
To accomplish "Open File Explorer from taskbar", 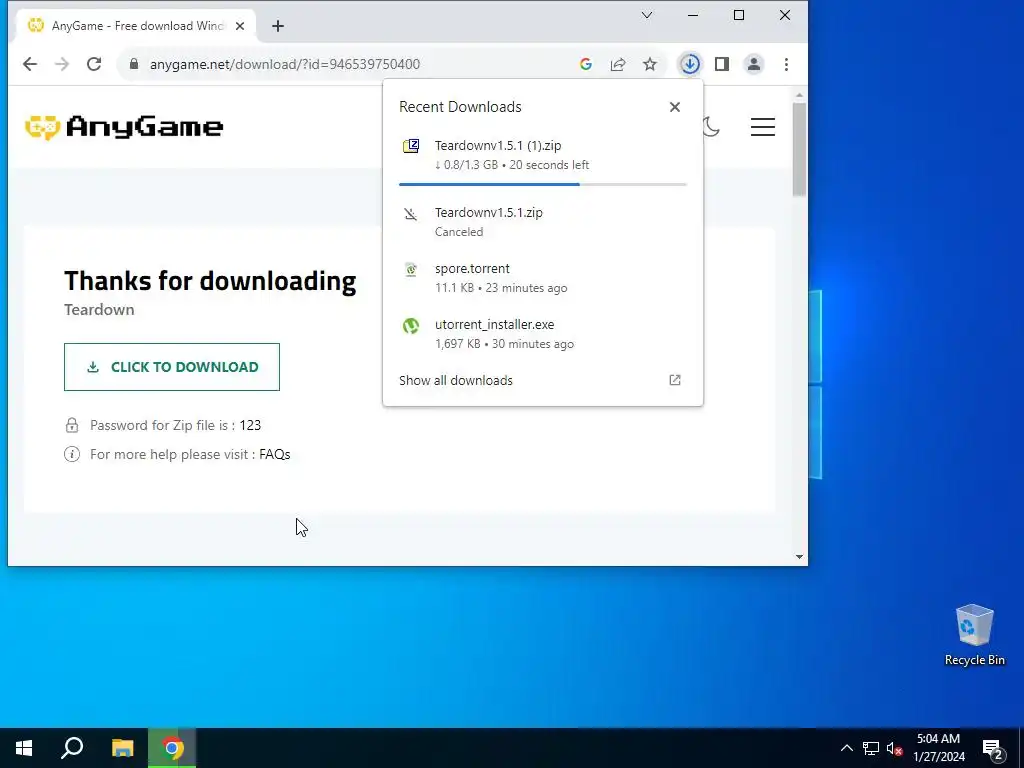I will pyautogui.click(x=122, y=748).
